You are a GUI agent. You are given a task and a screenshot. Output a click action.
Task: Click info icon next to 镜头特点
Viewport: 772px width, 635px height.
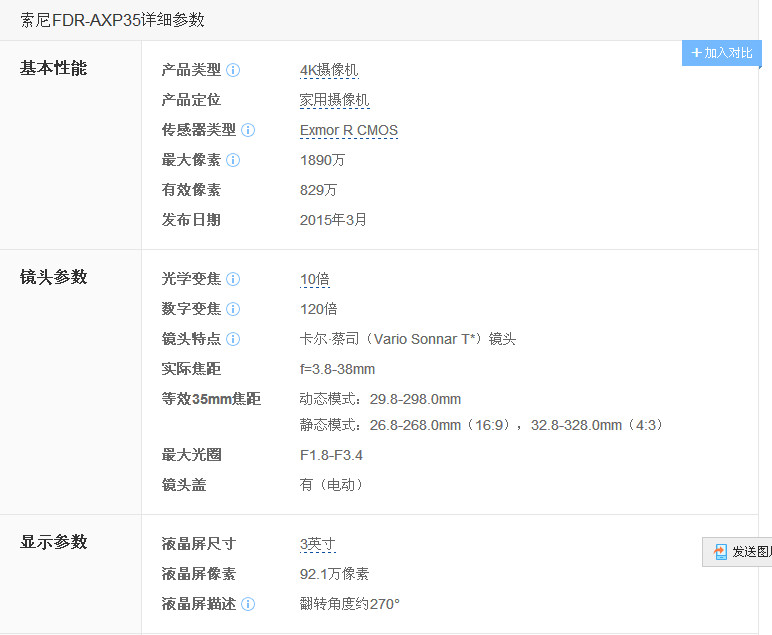(x=233, y=339)
